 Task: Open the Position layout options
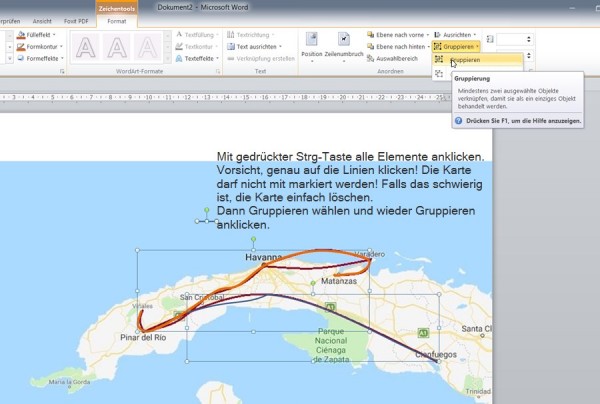(311, 47)
